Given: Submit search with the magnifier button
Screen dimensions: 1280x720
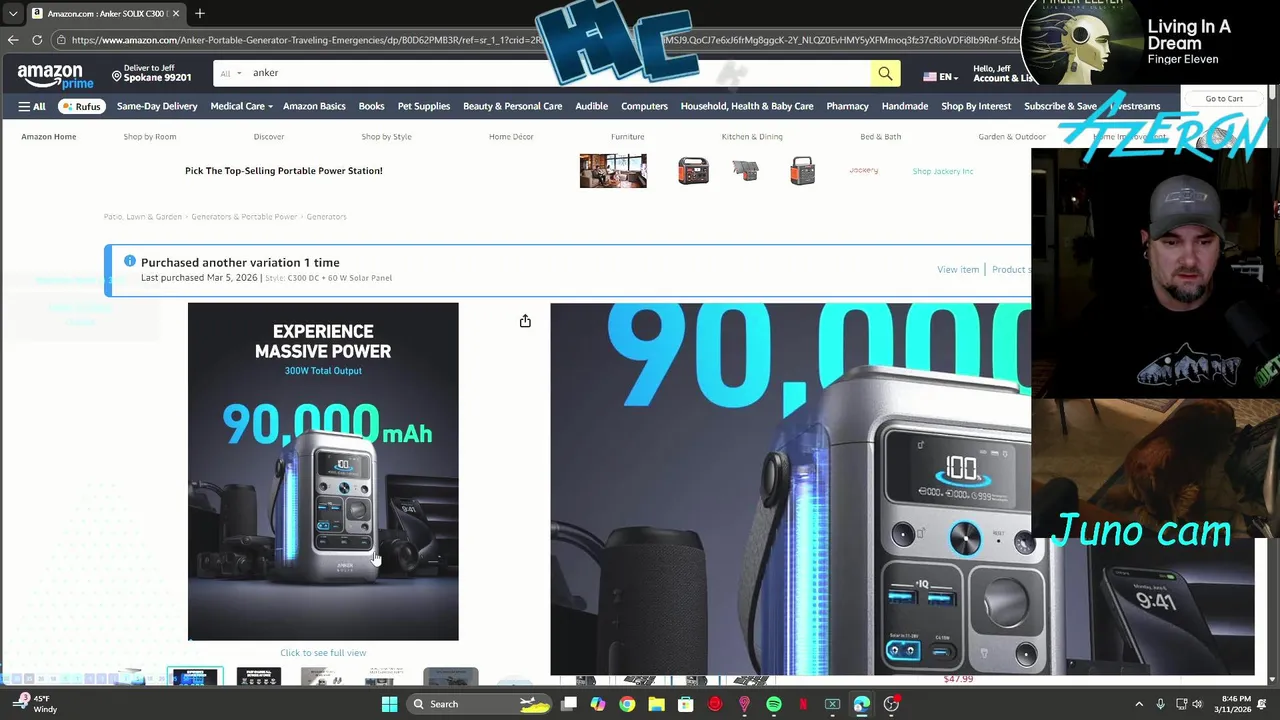Looking at the screenshot, I should pyautogui.click(x=885, y=73).
